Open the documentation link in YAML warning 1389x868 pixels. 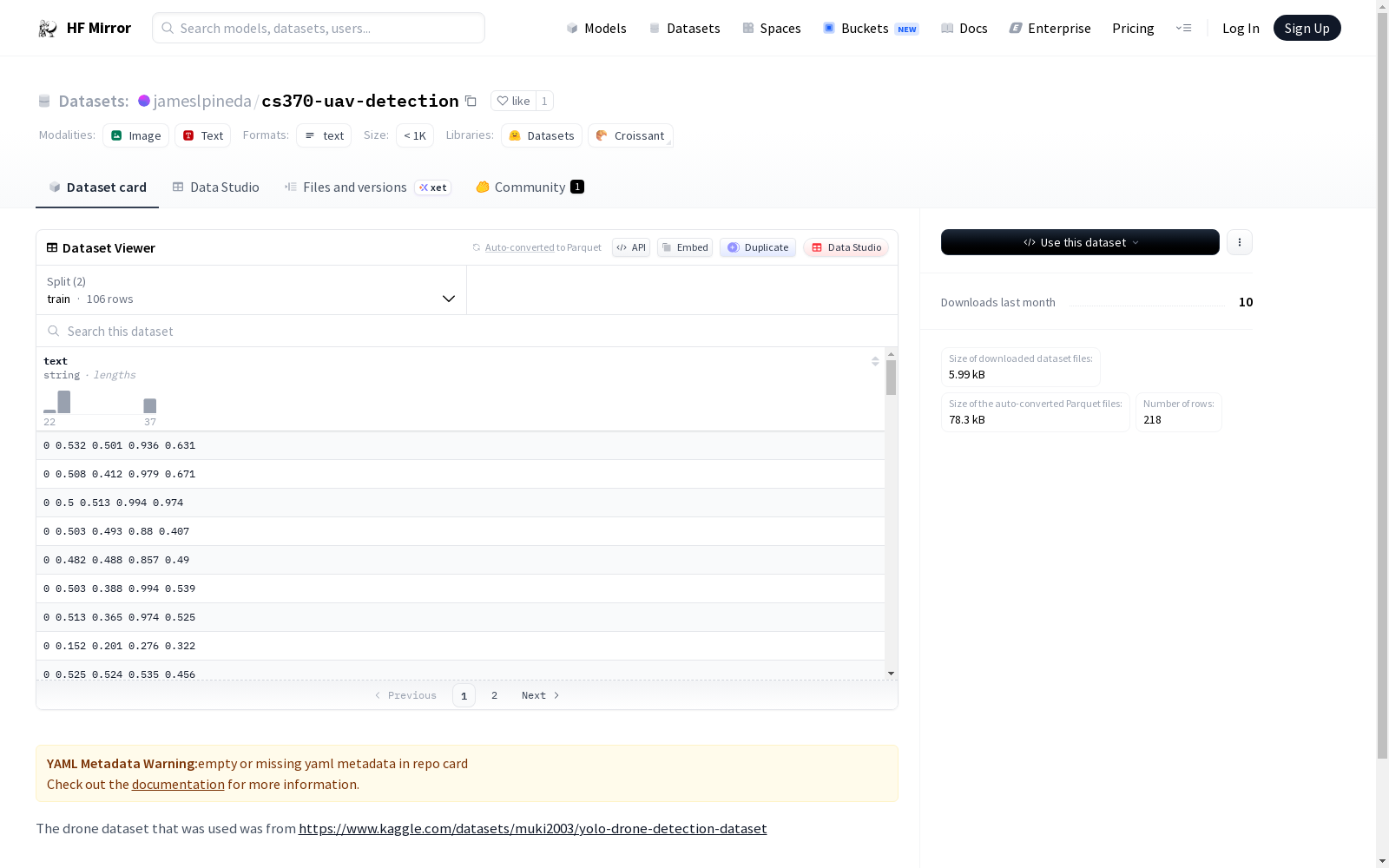pos(178,784)
